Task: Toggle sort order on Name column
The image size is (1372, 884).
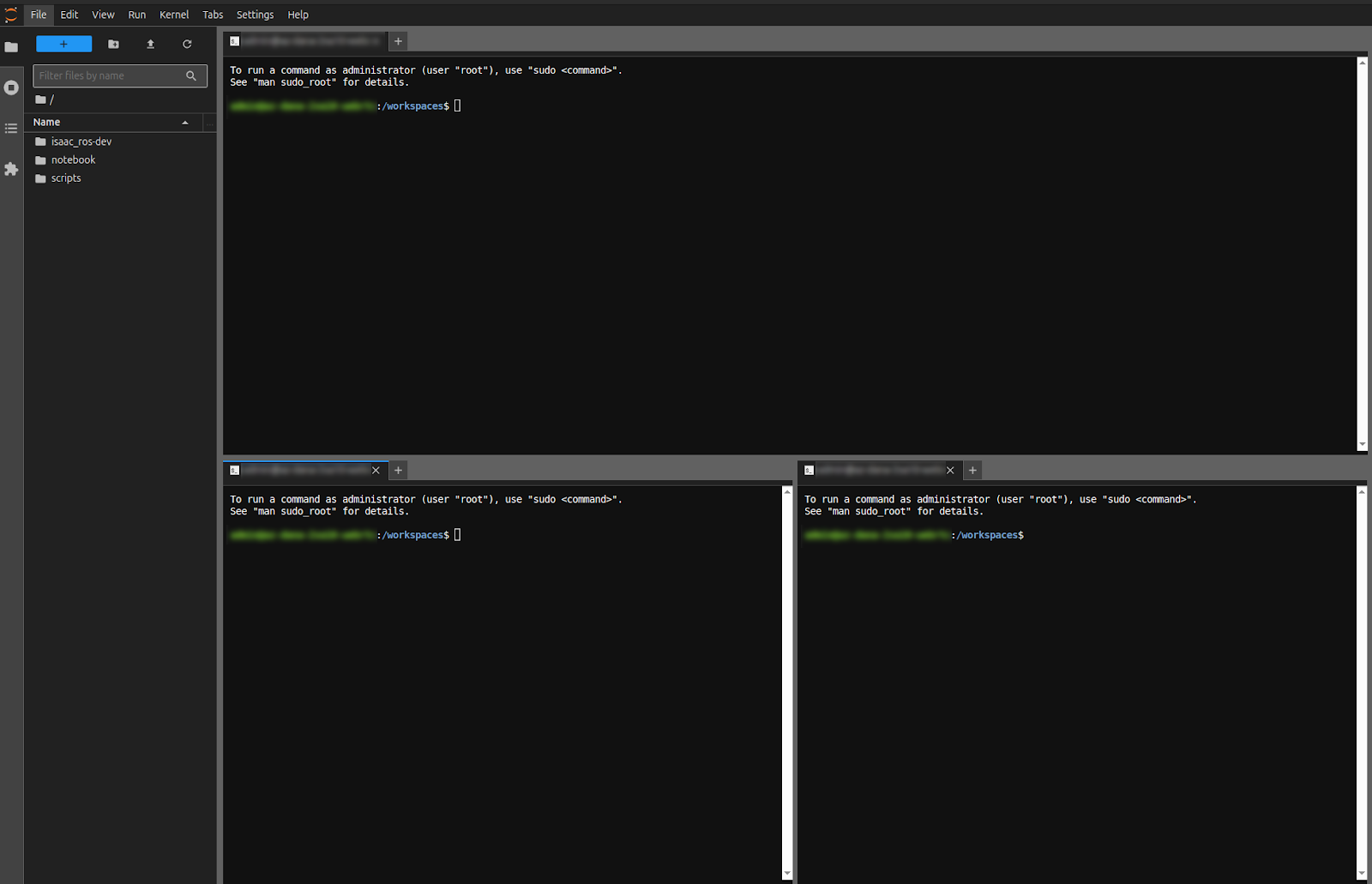Action: [x=111, y=123]
